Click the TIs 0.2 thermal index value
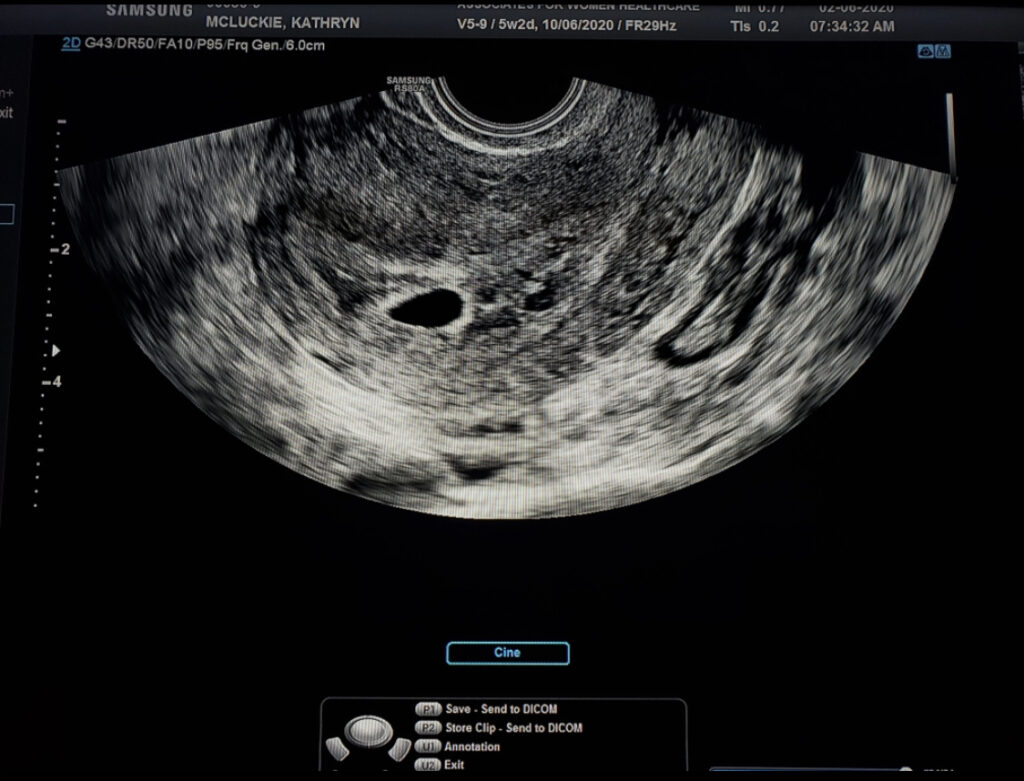This screenshot has height=781, width=1024. tap(755, 26)
